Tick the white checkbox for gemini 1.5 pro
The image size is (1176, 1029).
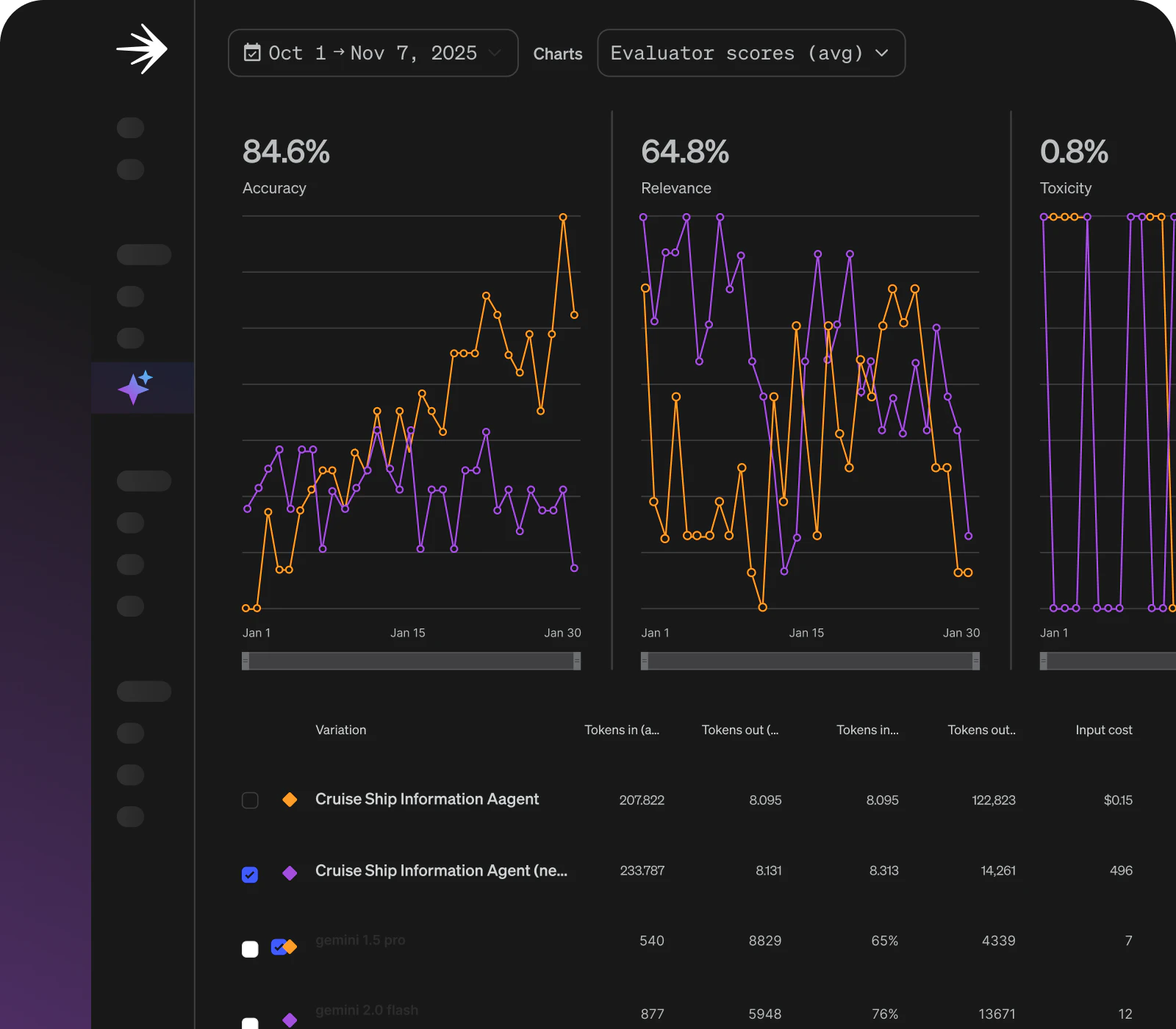(250, 949)
